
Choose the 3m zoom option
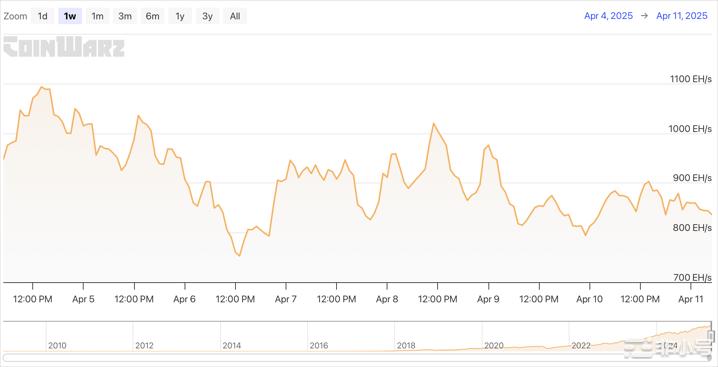click(x=125, y=16)
